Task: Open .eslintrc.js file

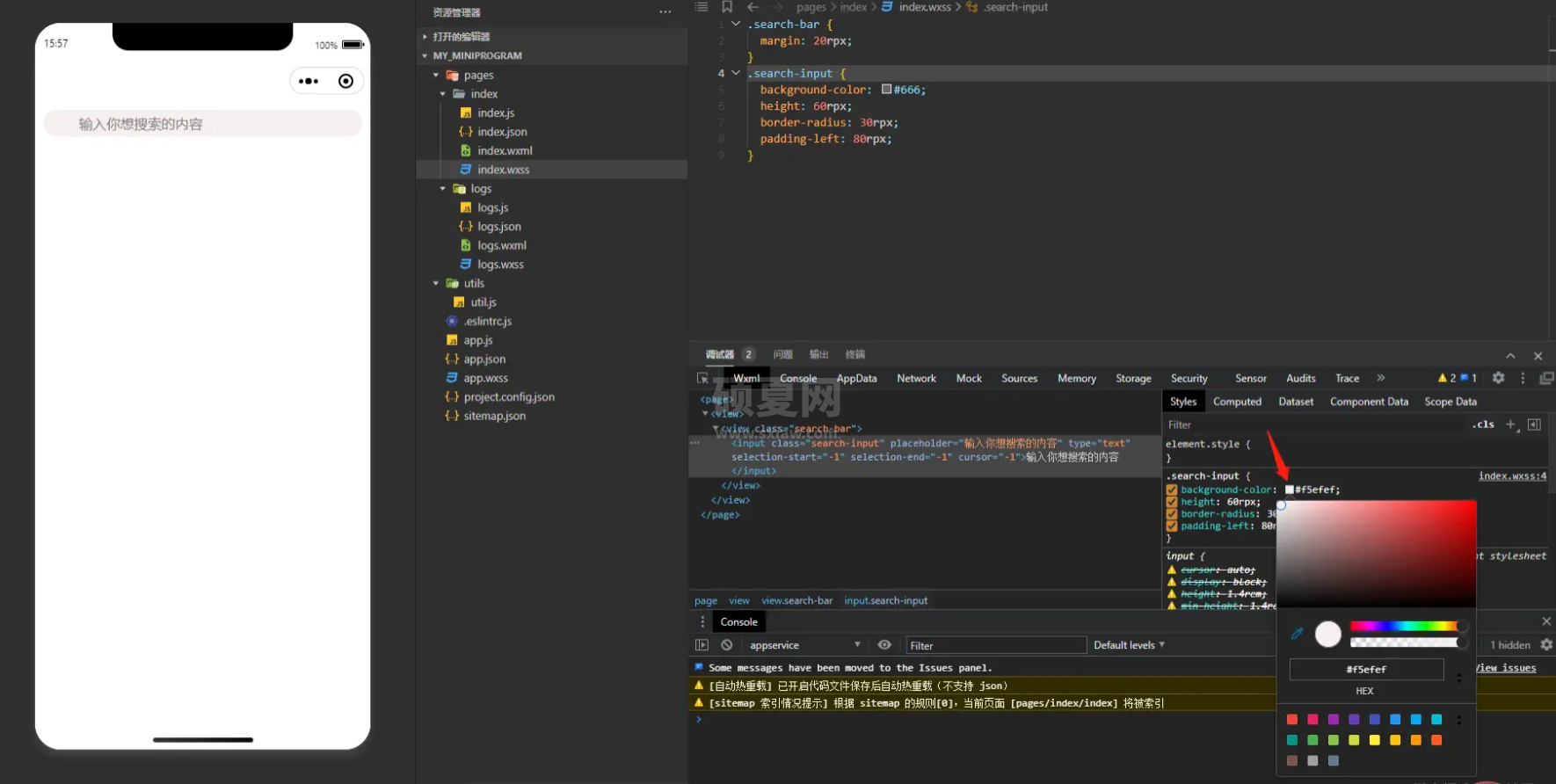Action: coord(487,321)
